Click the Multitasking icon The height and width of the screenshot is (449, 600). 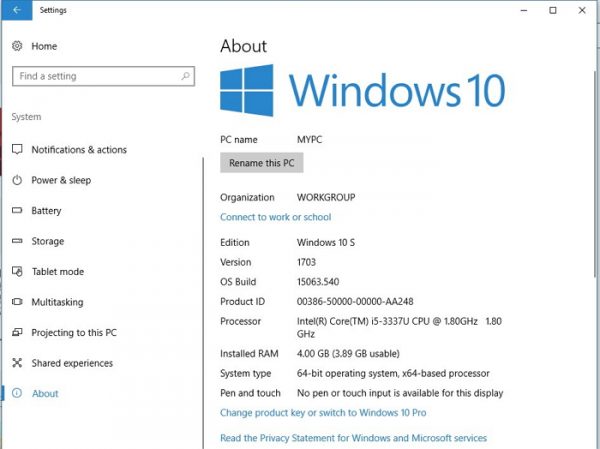pyautogui.click(x=17, y=302)
